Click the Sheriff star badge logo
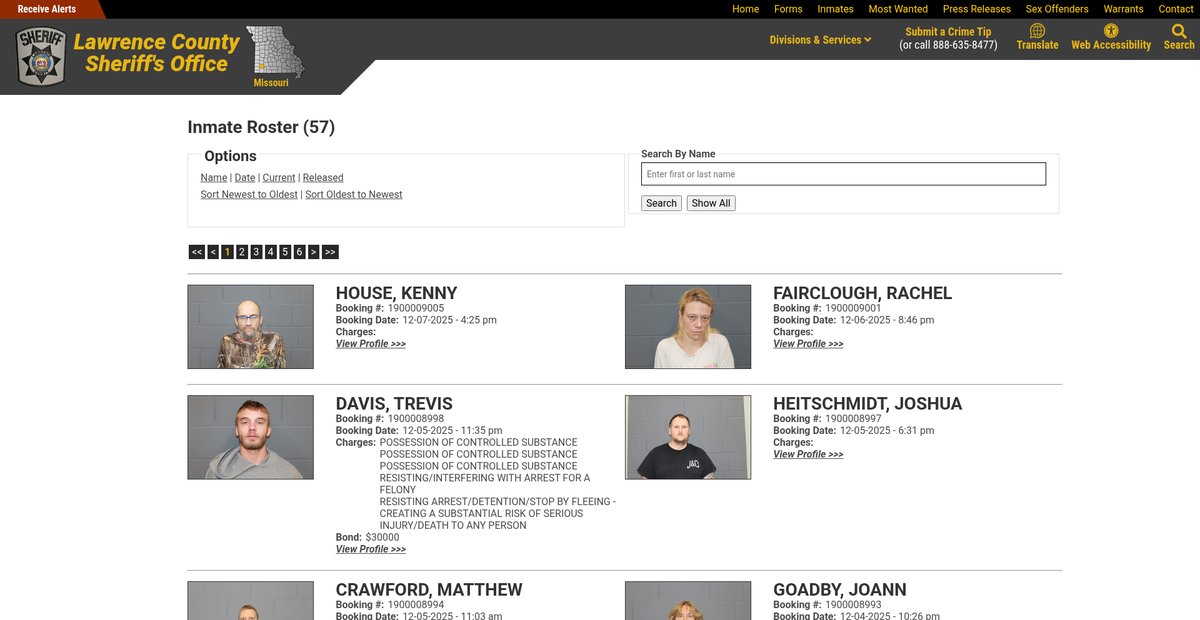The height and width of the screenshot is (620, 1200). coord(42,56)
